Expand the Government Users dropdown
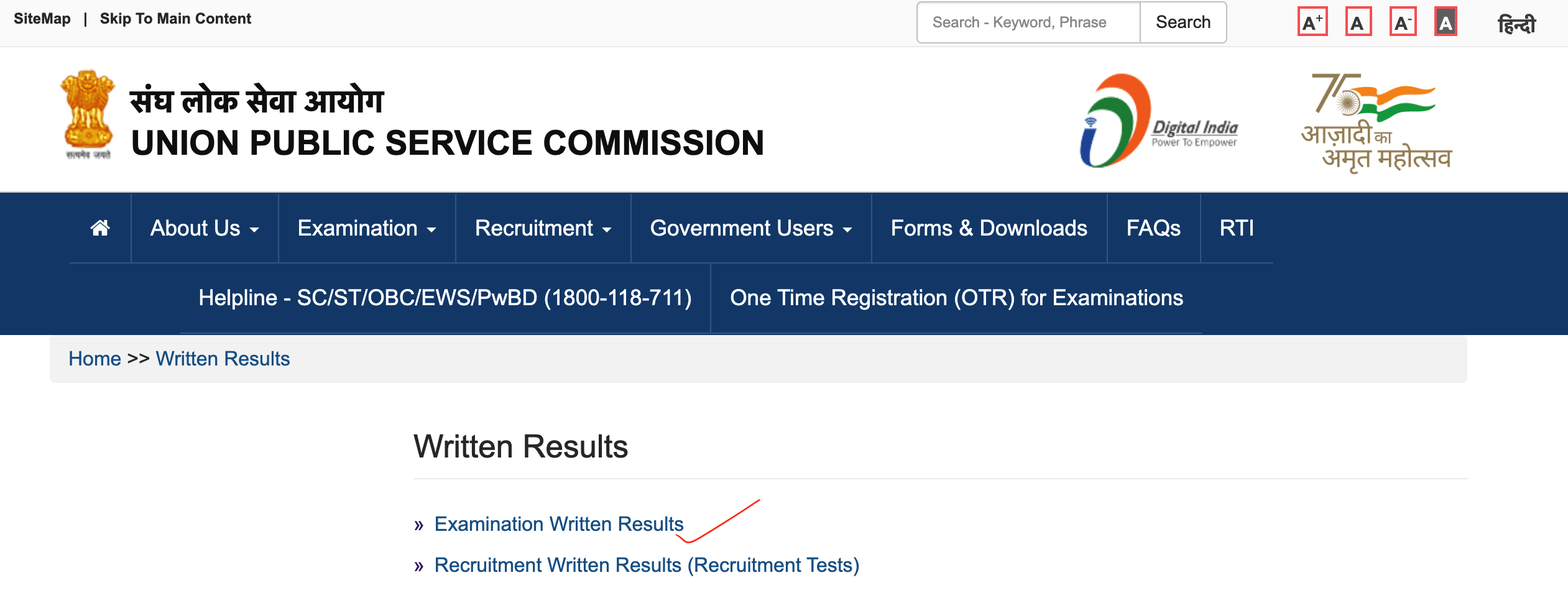This screenshot has height=593, width=1568. (x=750, y=228)
